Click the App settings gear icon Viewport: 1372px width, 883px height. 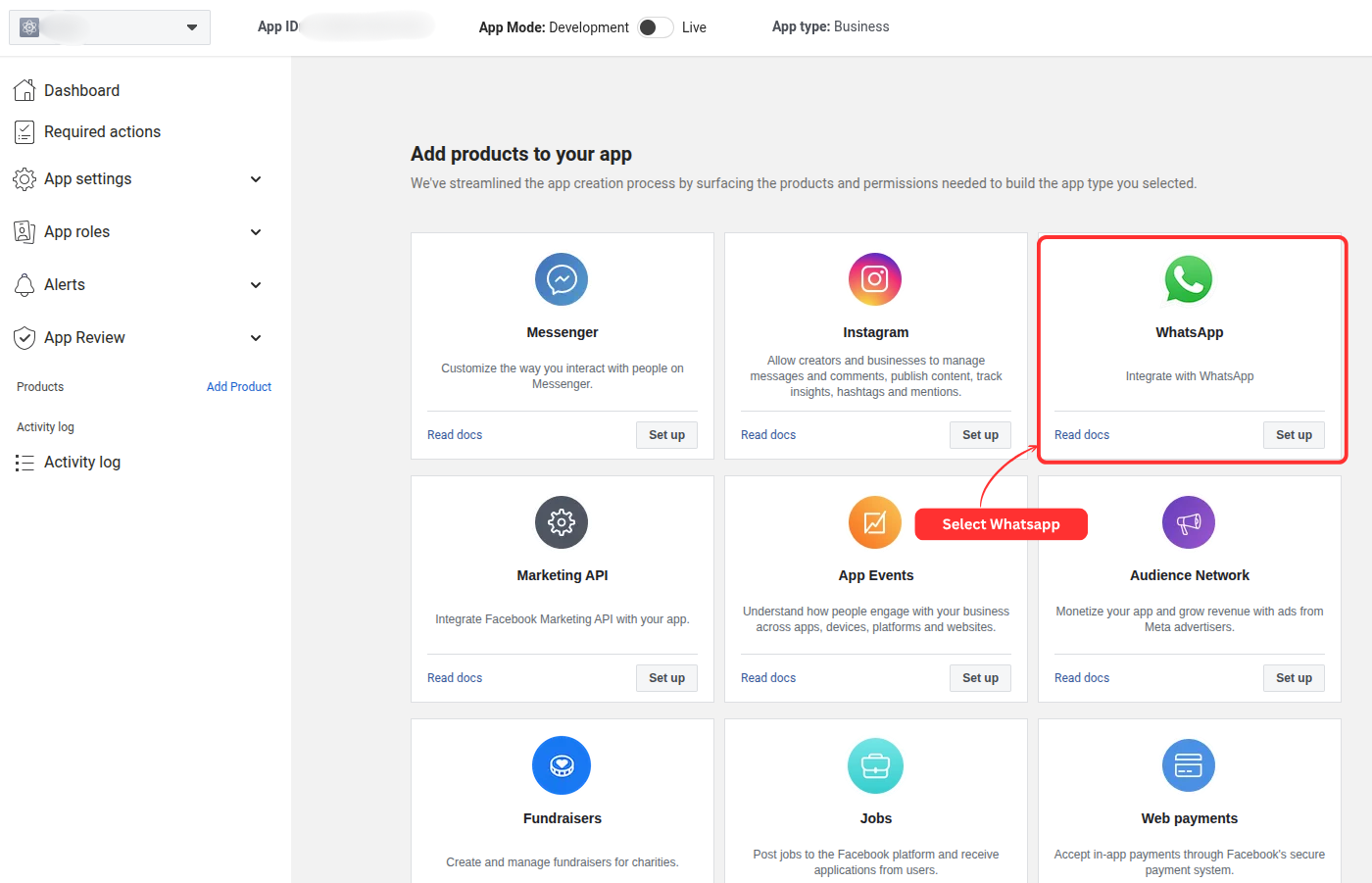24,179
